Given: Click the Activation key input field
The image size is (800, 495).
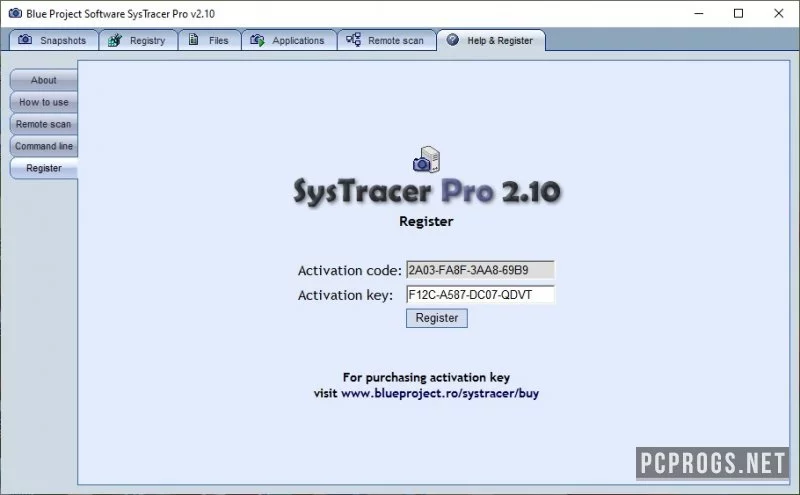Looking at the screenshot, I should pos(480,294).
